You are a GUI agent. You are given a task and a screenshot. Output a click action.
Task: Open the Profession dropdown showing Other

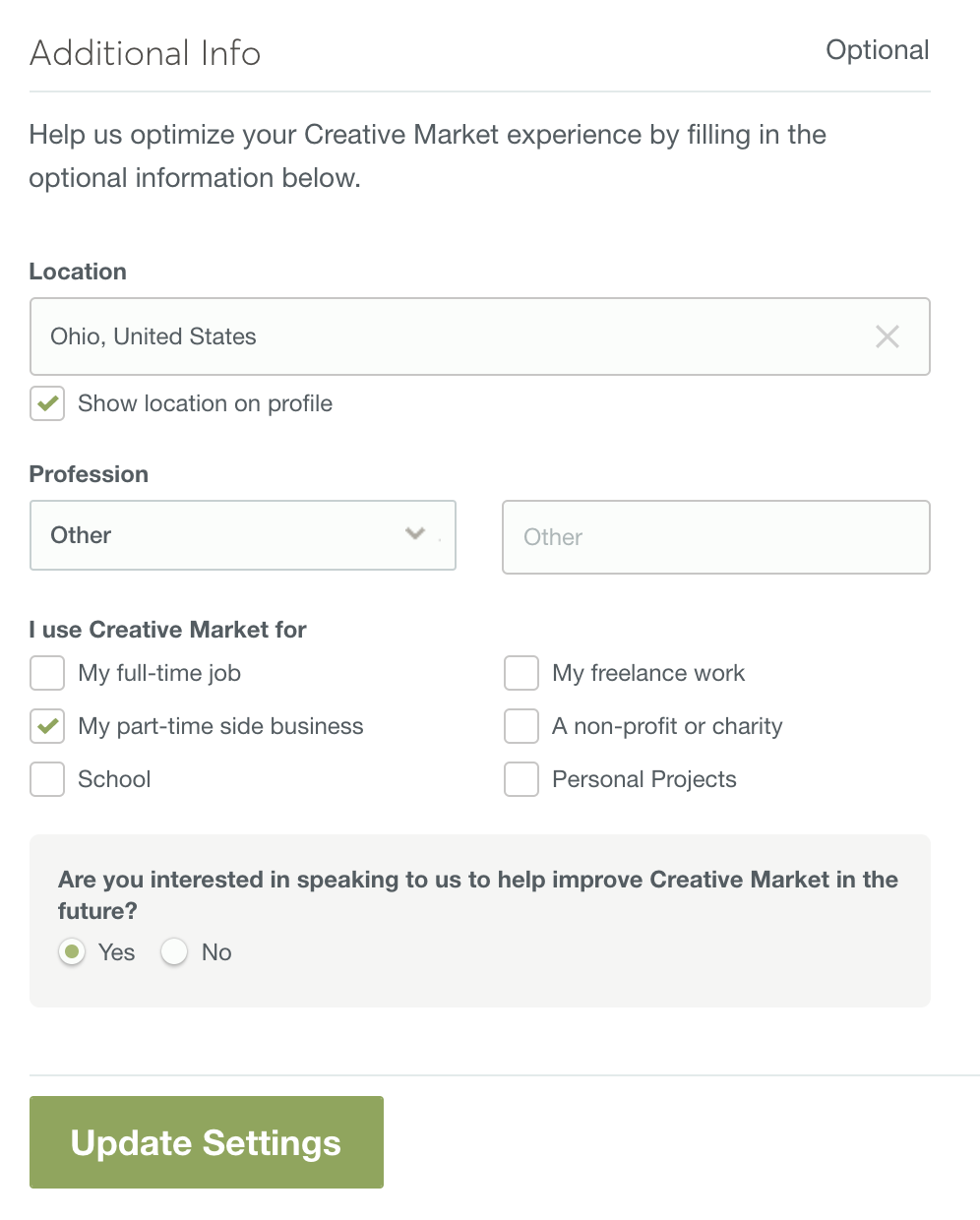[243, 535]
